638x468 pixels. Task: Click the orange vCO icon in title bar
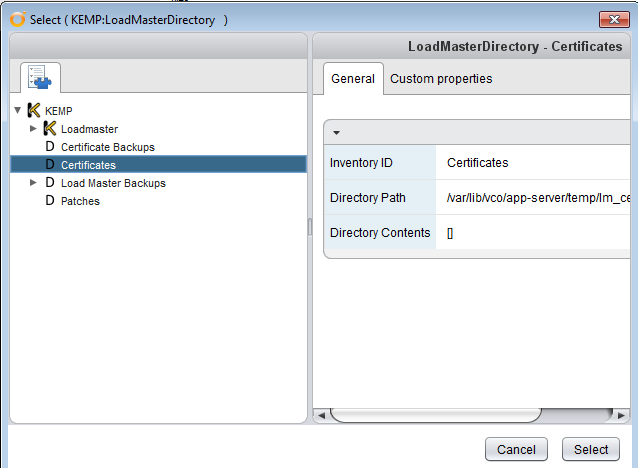click(x=17, y=19)
